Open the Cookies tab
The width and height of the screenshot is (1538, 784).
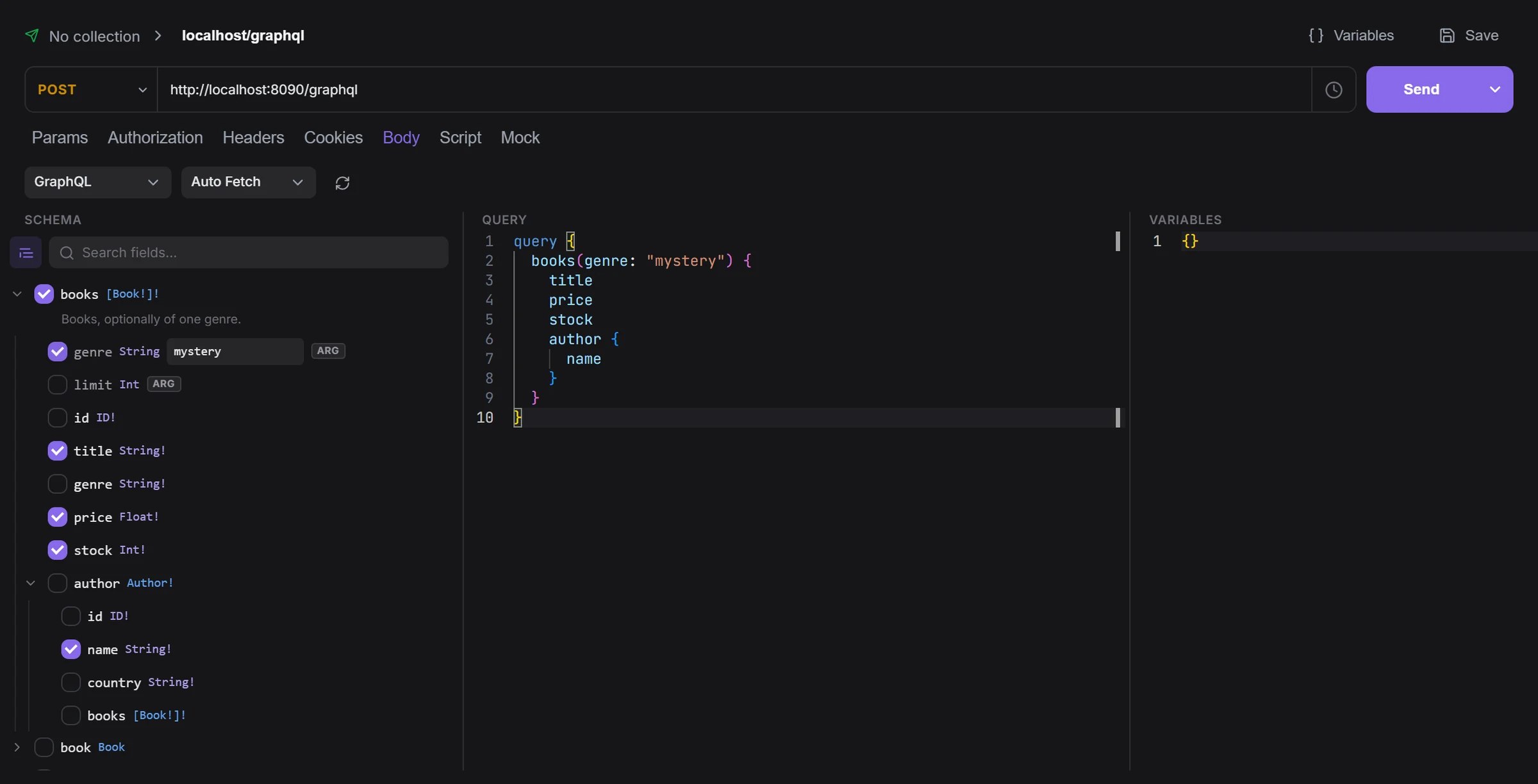pos(333,138)
